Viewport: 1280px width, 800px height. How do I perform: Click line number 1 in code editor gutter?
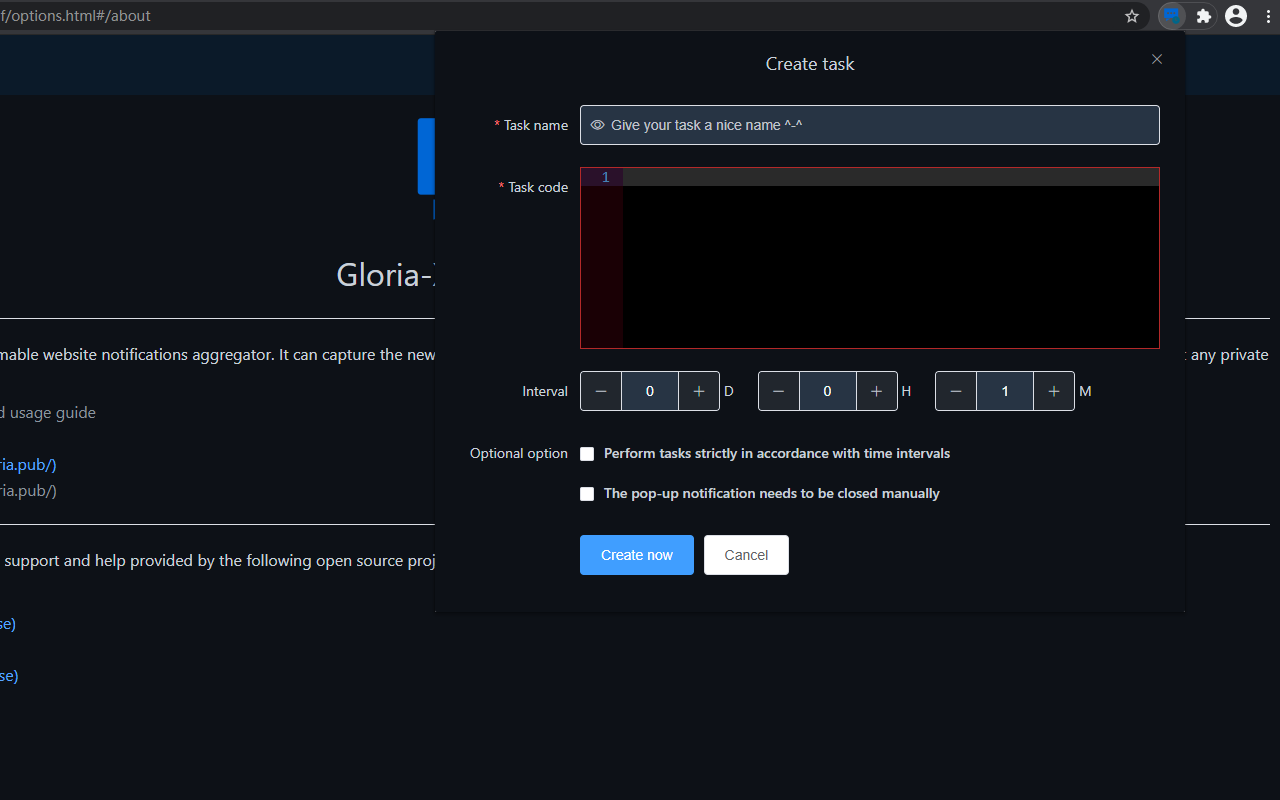coord(605,177)
